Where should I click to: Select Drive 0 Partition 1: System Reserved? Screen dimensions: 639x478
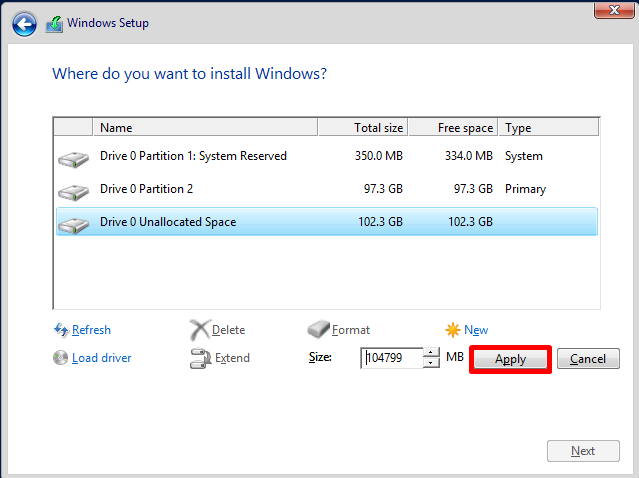click(x=193, y=156)
